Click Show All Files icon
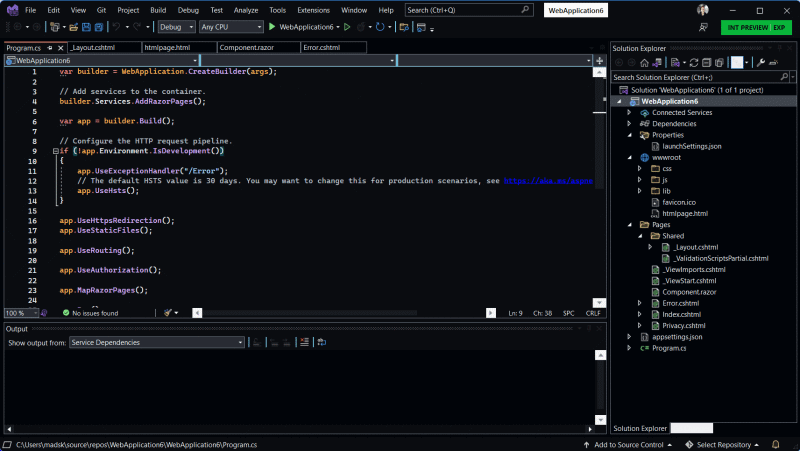 click(x=719, y=62)
